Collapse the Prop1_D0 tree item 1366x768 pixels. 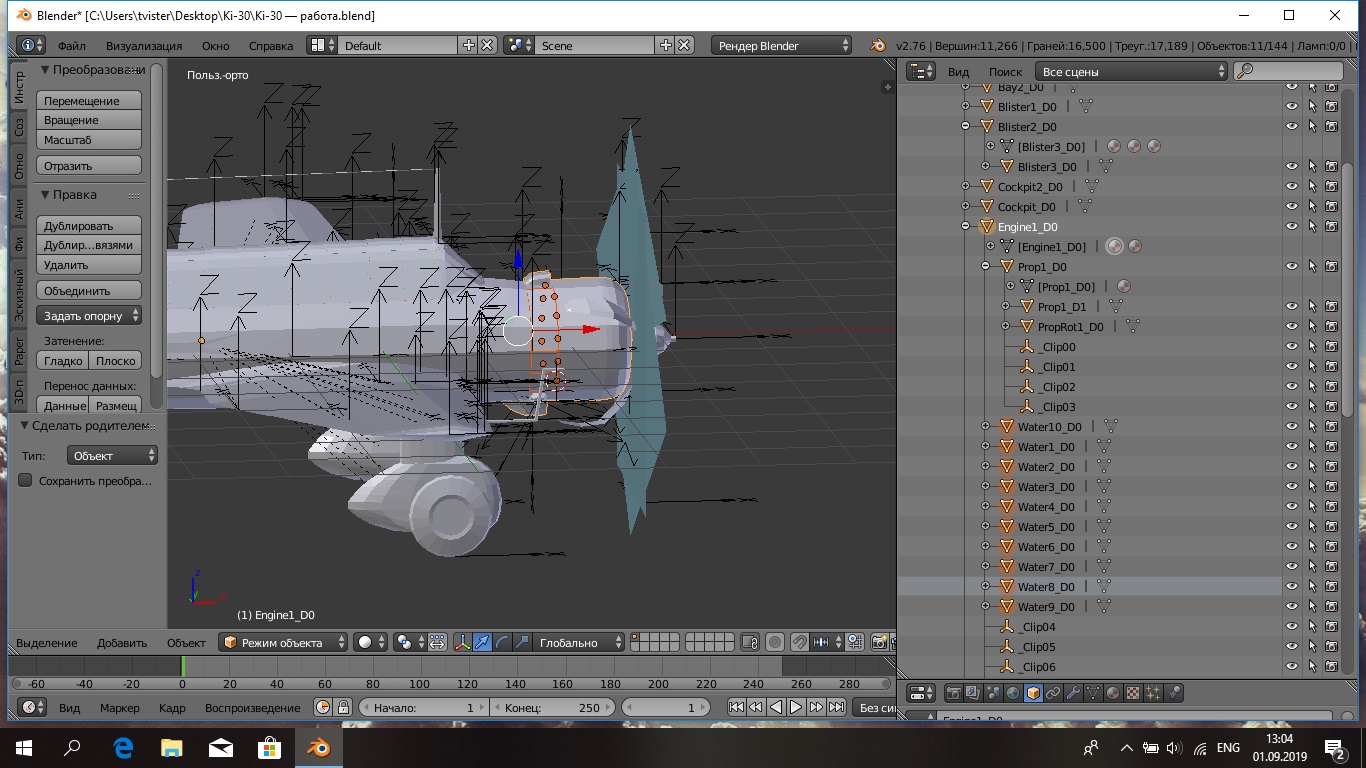[985, 267]
